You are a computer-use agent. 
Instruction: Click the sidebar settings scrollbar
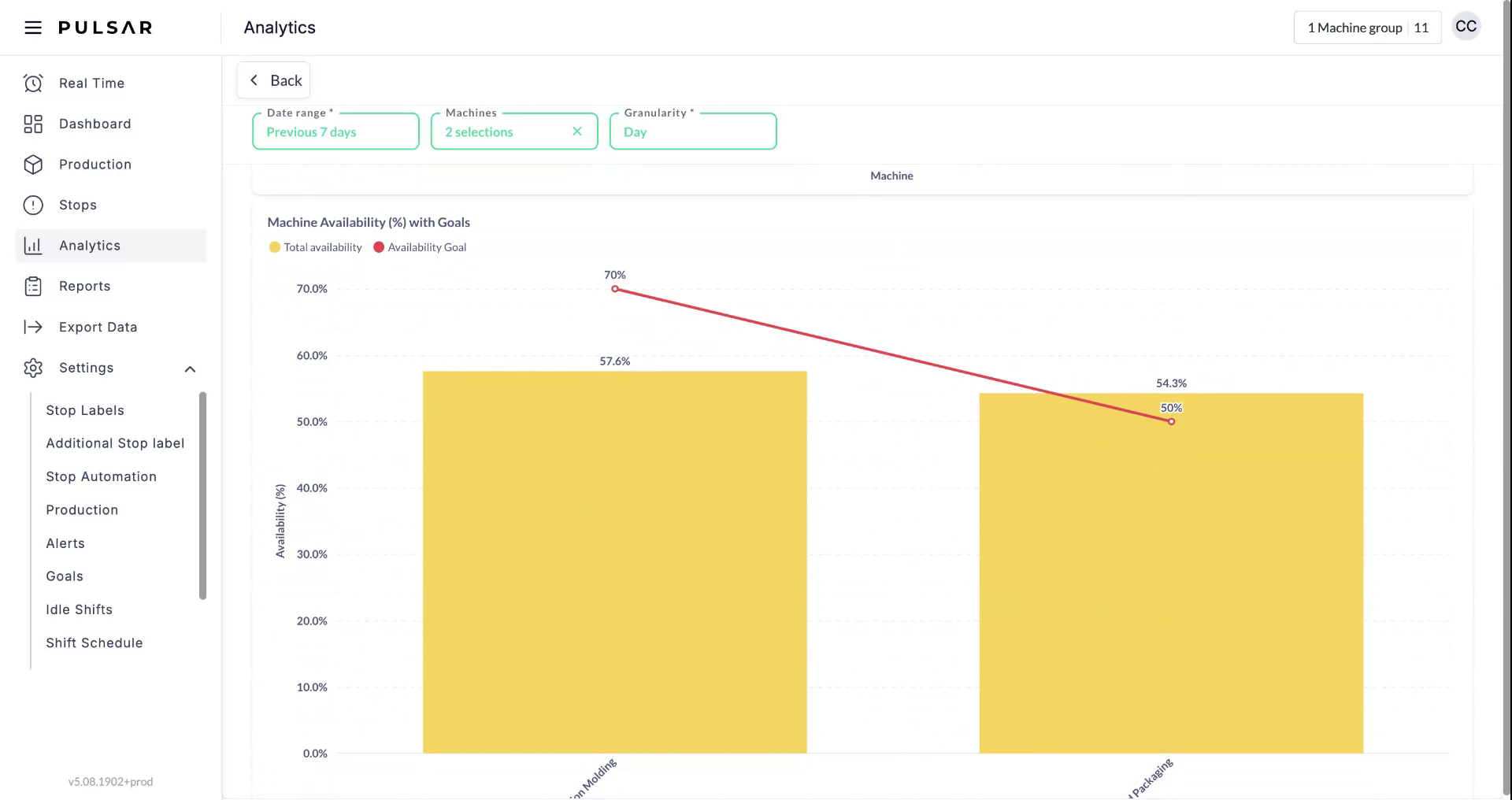(x=202, y=496)
